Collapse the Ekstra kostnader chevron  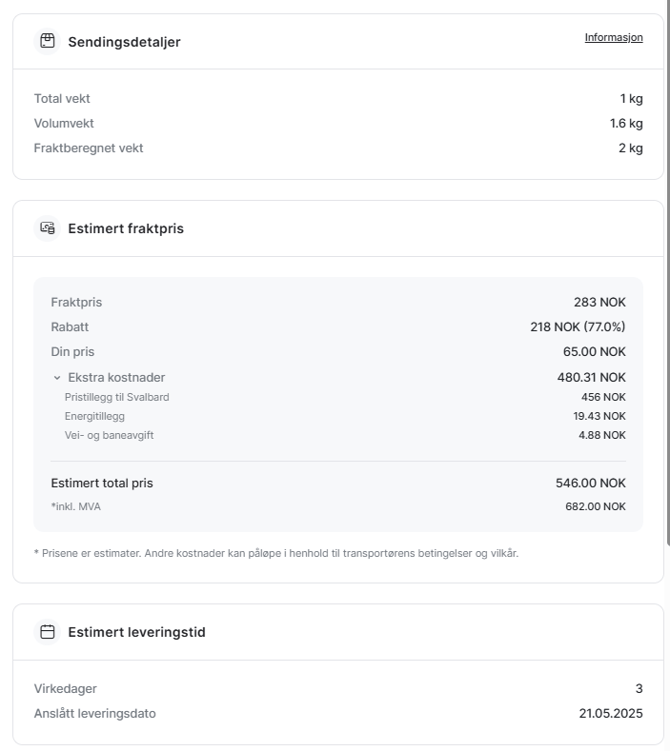point(57,378)
